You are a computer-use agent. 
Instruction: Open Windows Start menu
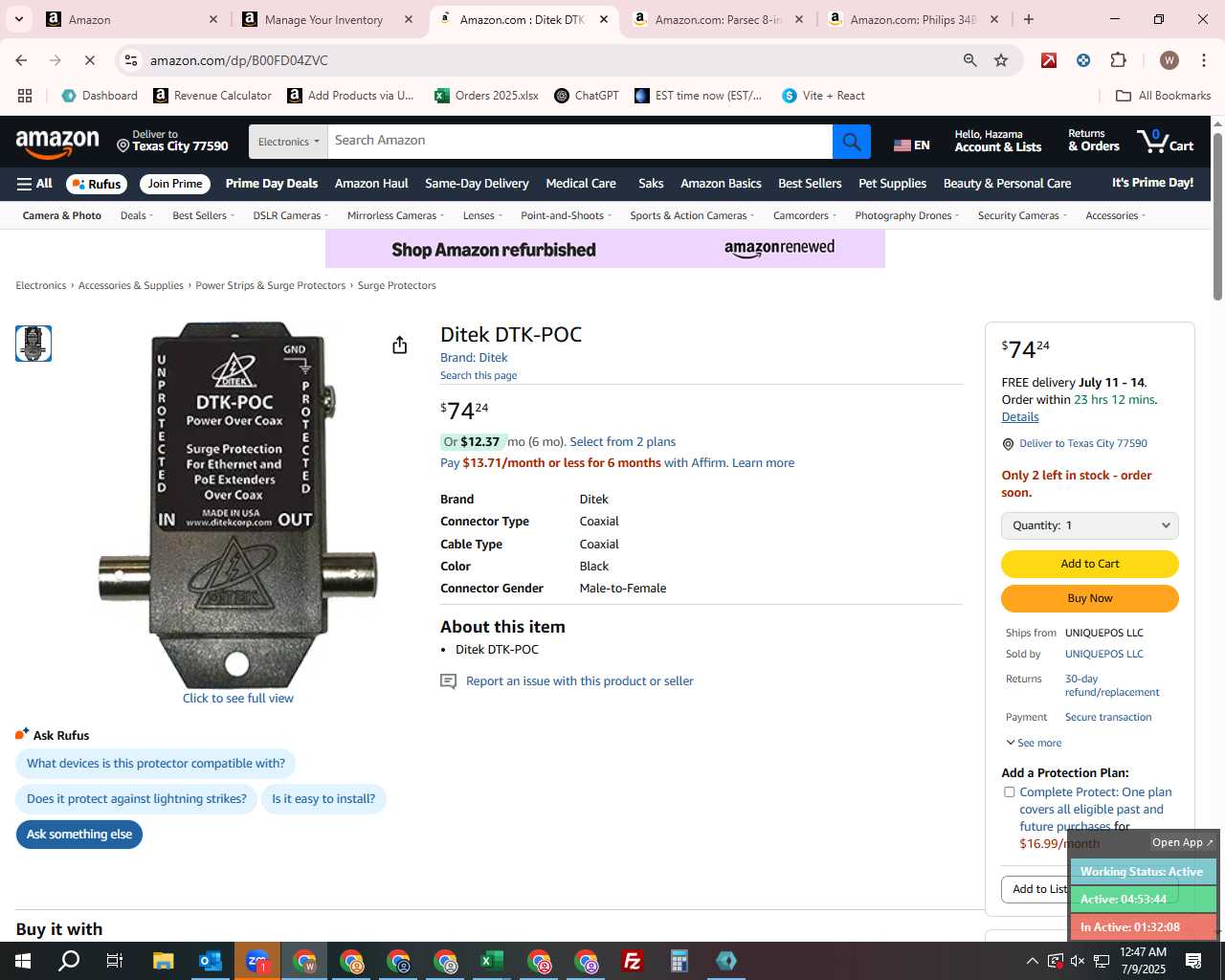[x=23, y=961]
